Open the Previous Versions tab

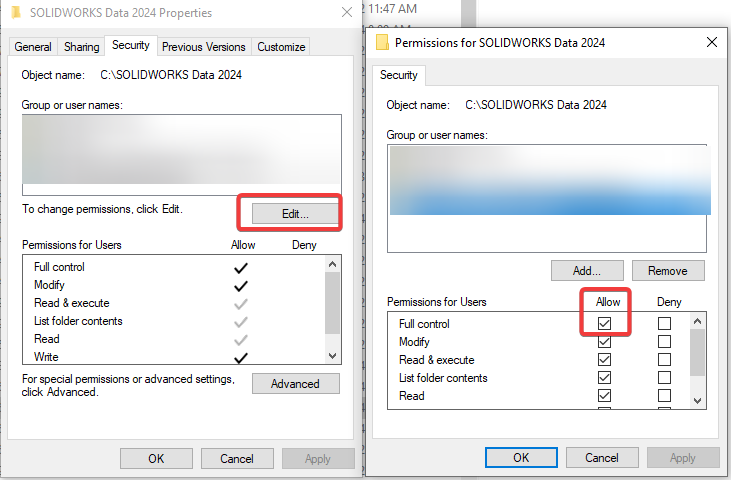click(204, 47)
